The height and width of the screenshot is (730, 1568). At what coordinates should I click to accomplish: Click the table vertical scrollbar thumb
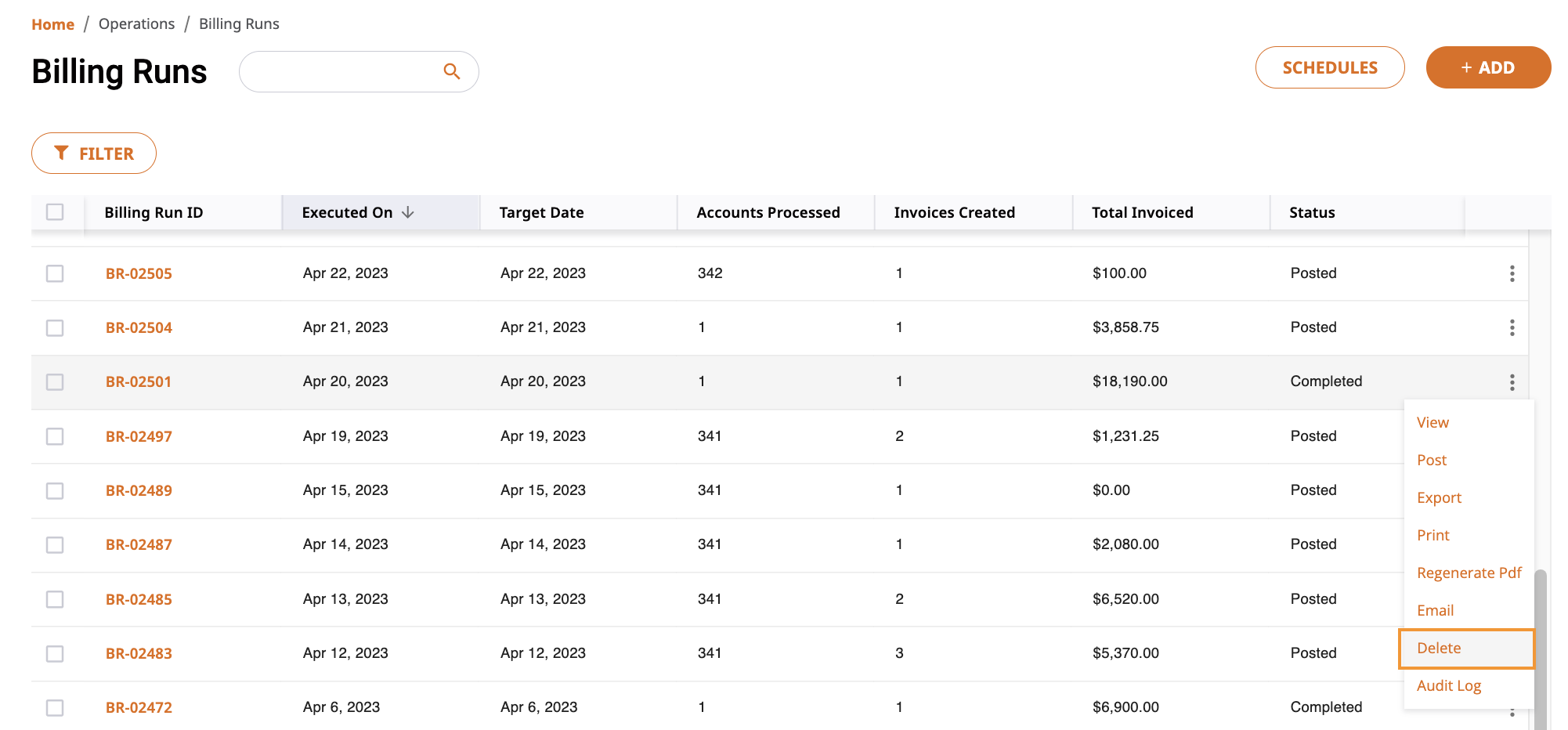1540,649
